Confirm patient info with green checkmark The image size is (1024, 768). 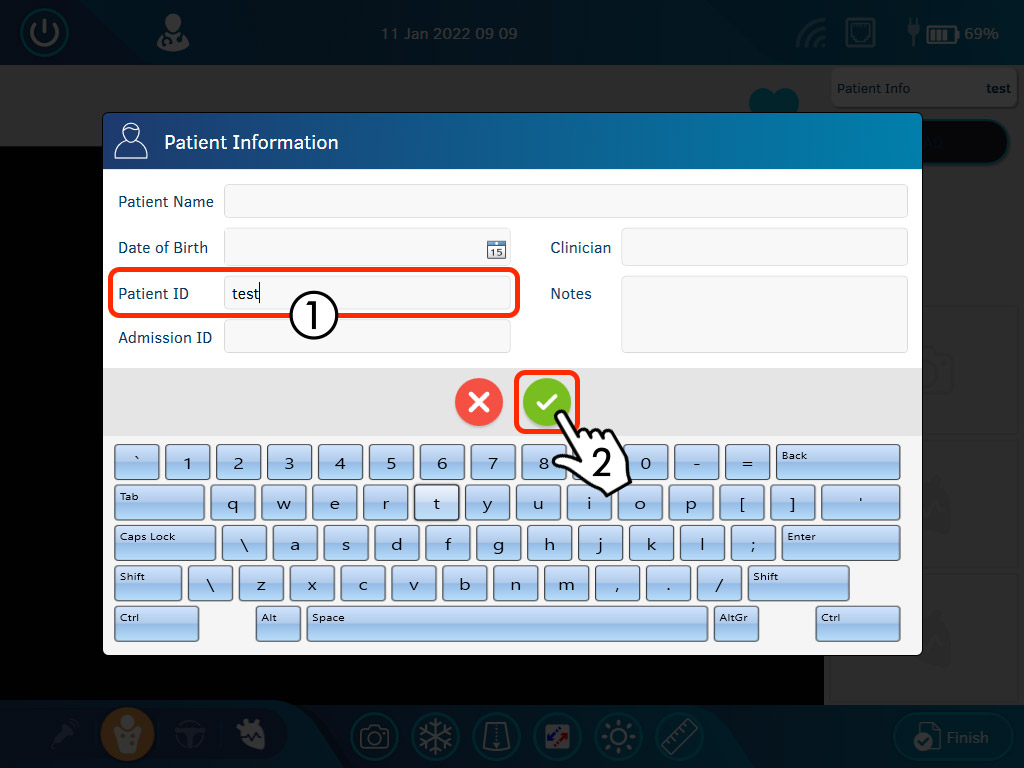(x=546, y=402)
